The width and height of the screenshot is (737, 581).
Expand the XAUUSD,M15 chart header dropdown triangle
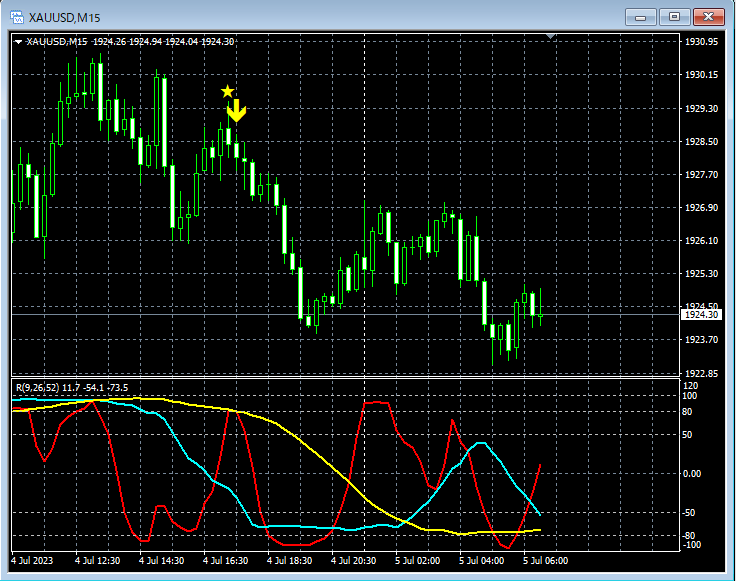[18, 42]
